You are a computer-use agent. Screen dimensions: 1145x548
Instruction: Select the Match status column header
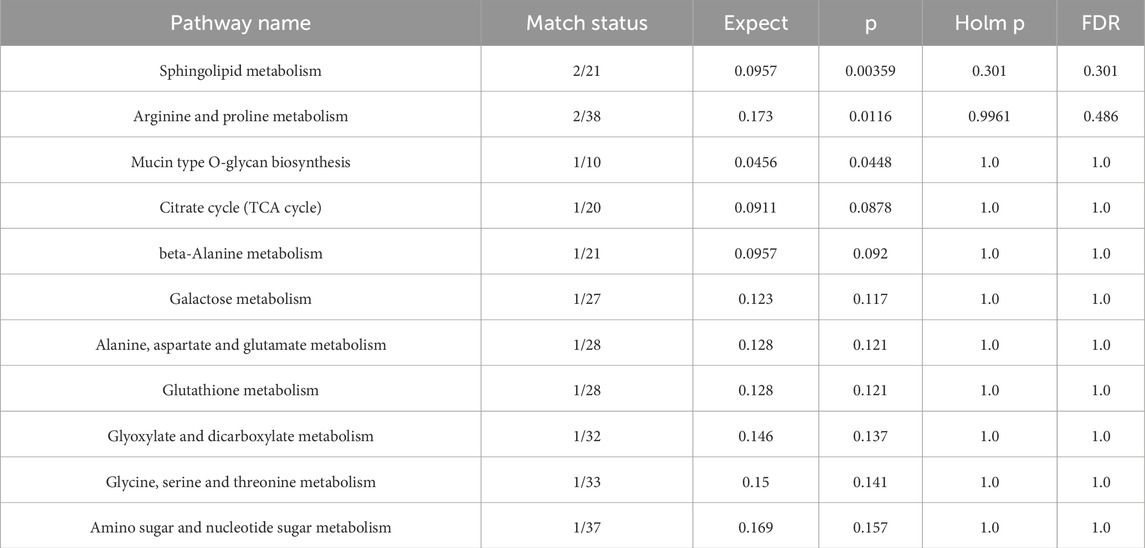coord(586,23)
